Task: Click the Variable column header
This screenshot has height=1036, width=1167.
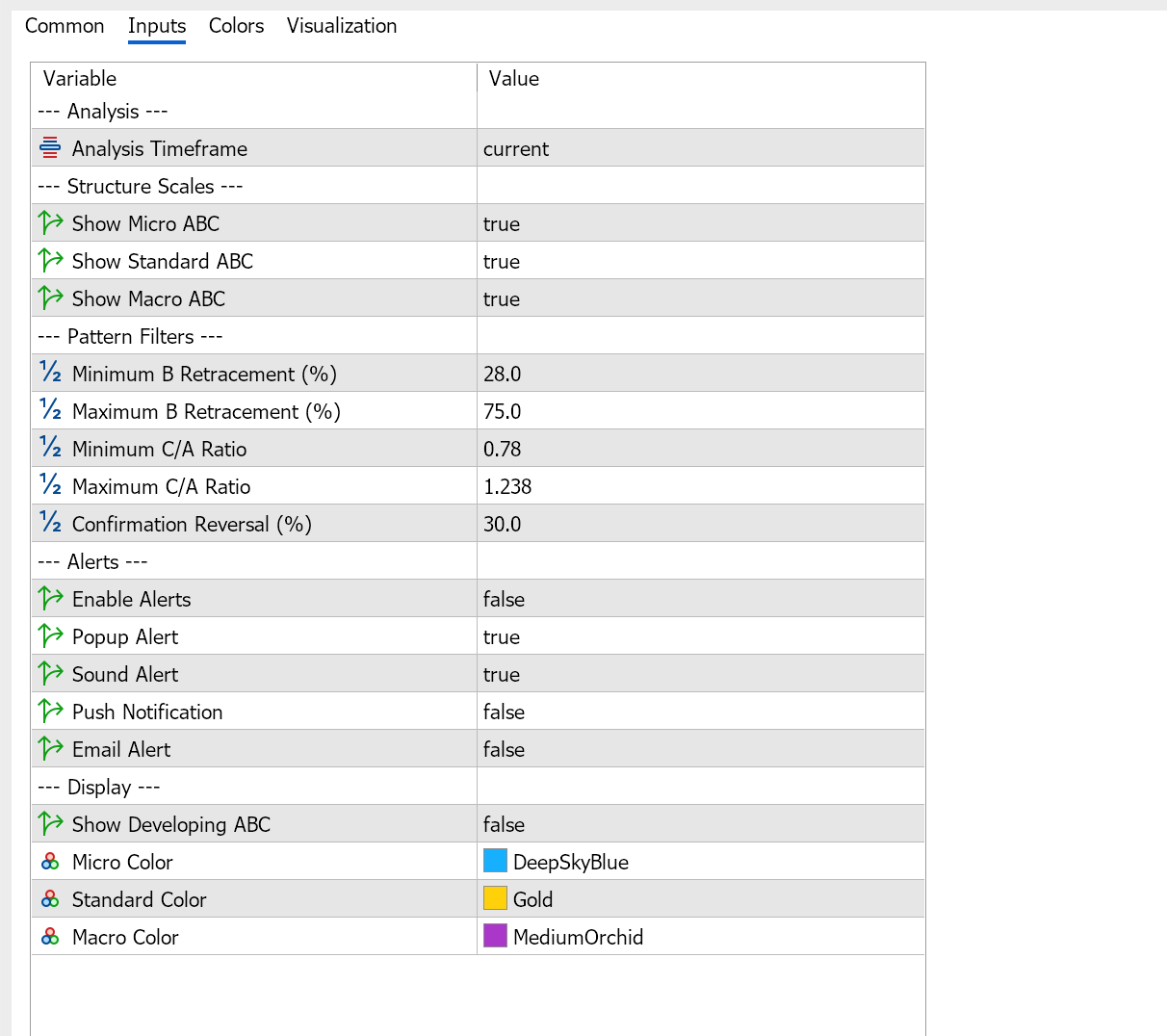Action: 254,79
